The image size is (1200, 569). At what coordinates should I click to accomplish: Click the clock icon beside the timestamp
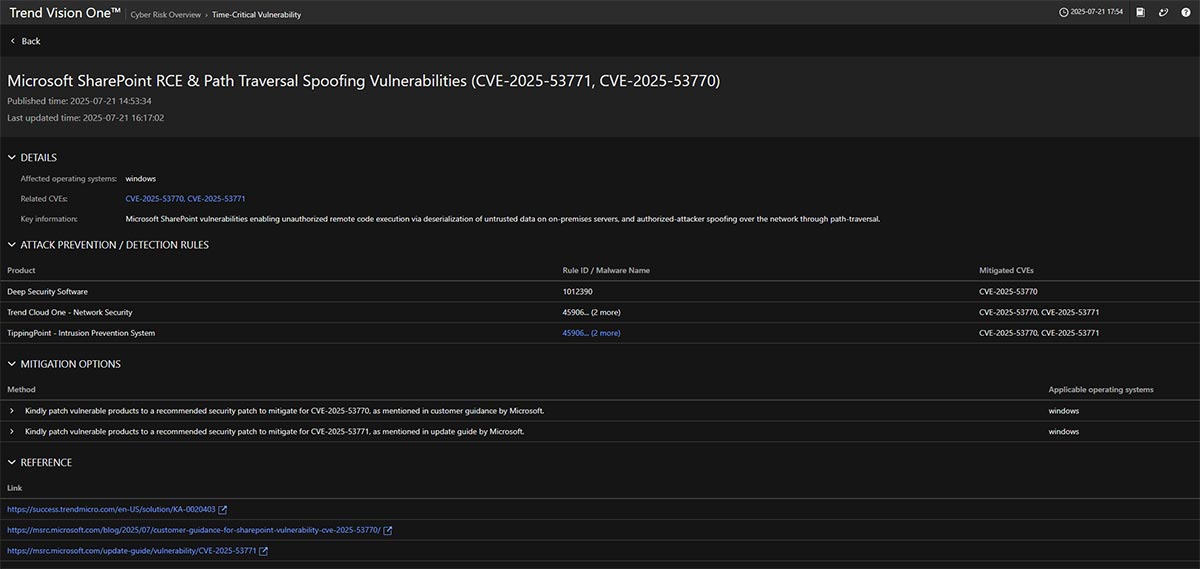click(x=1063, y=13)
